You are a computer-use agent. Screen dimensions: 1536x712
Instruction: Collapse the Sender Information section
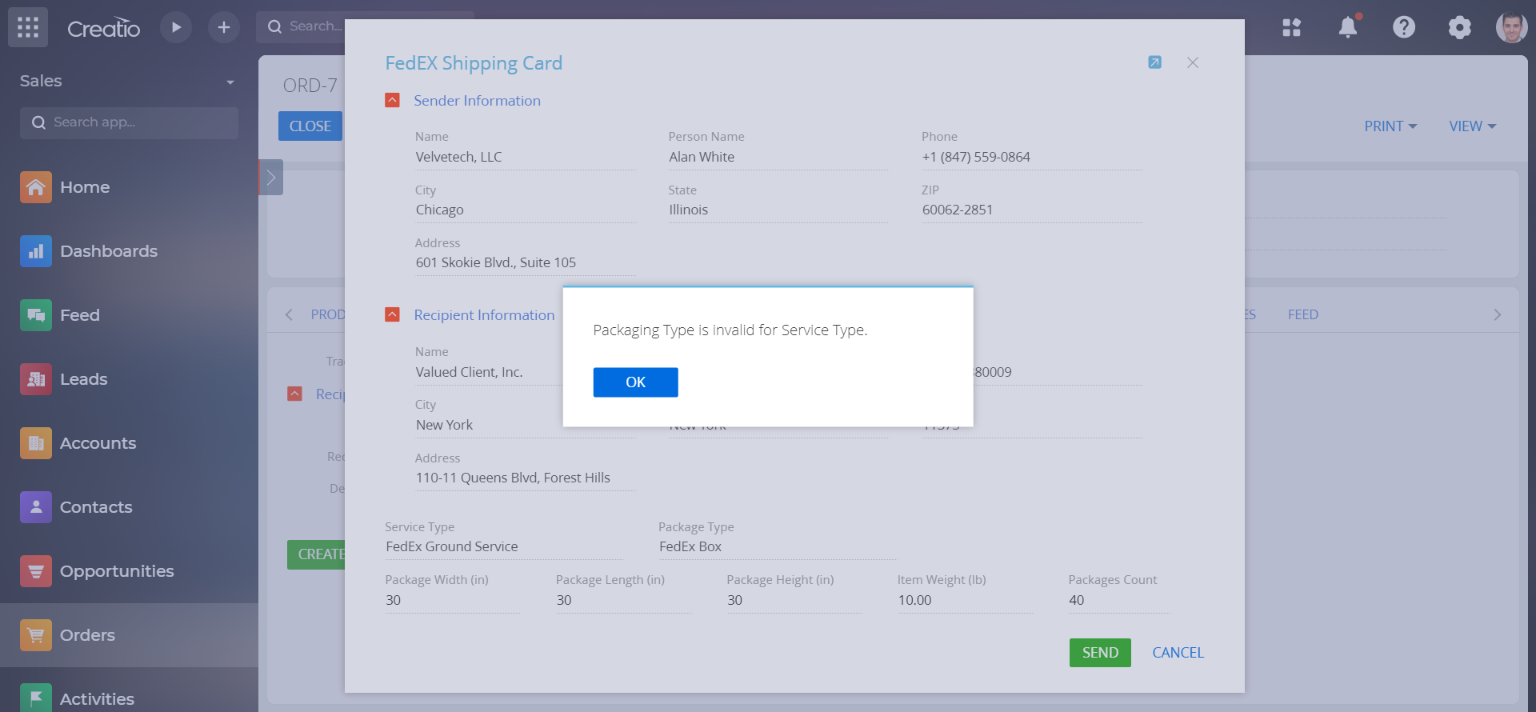392,100
